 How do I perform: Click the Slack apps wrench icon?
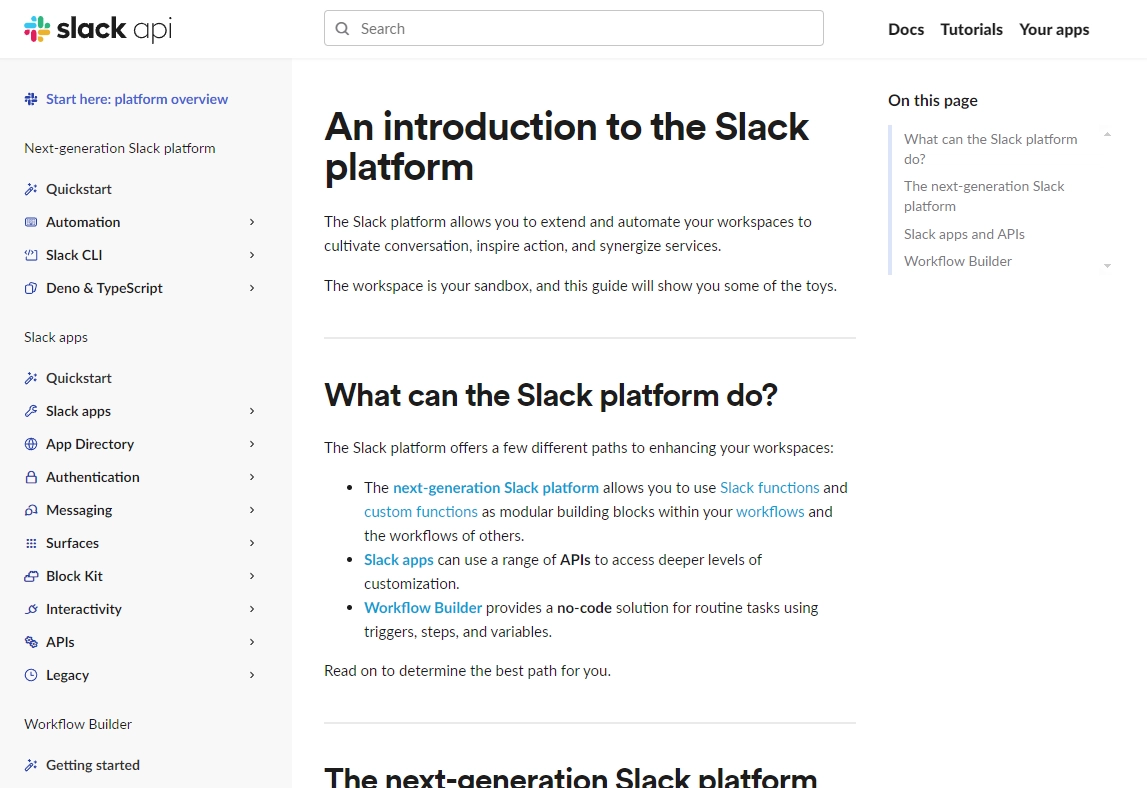click(x=31, y=410)
